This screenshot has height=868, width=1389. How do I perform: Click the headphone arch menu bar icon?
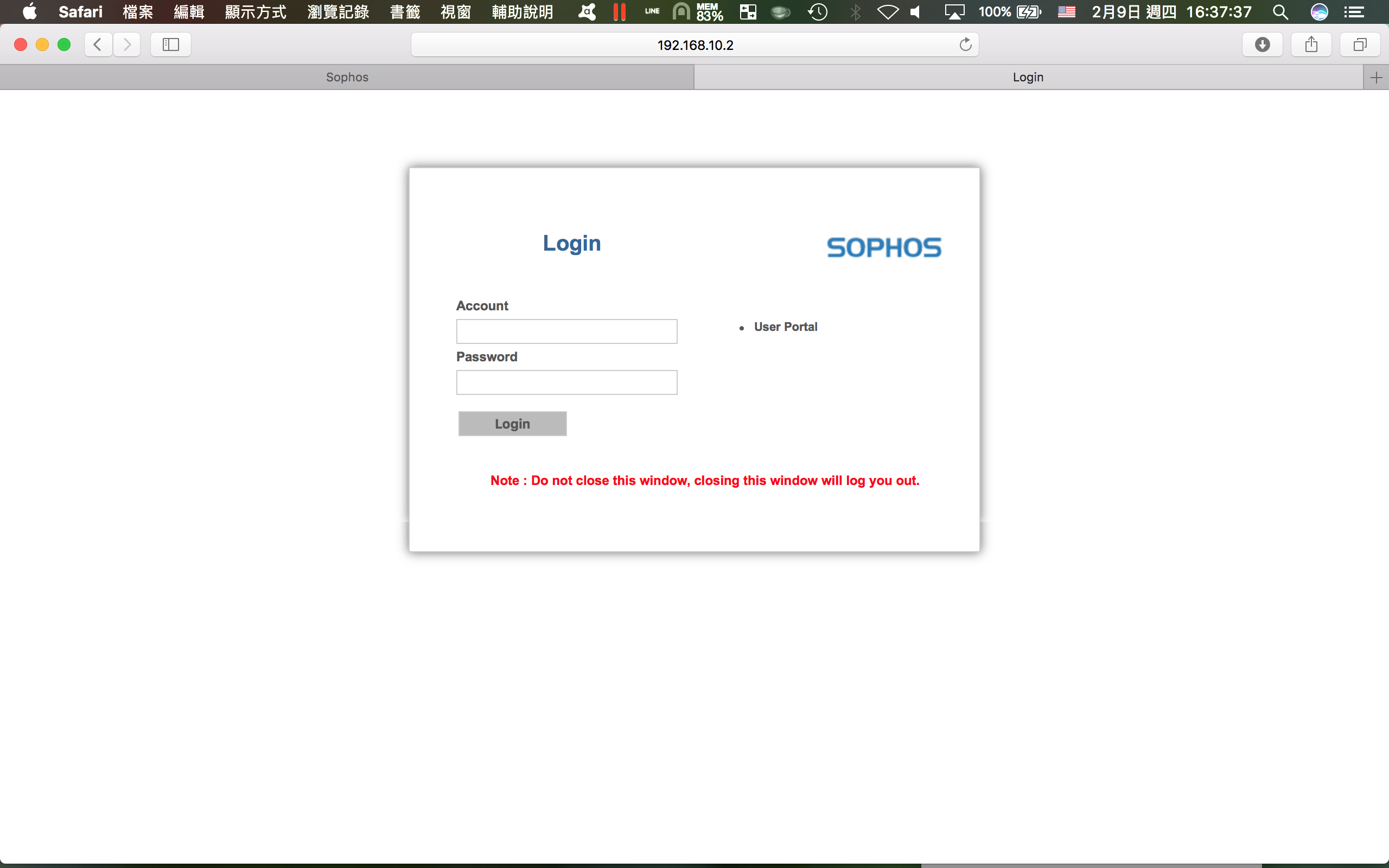[681, 11]
